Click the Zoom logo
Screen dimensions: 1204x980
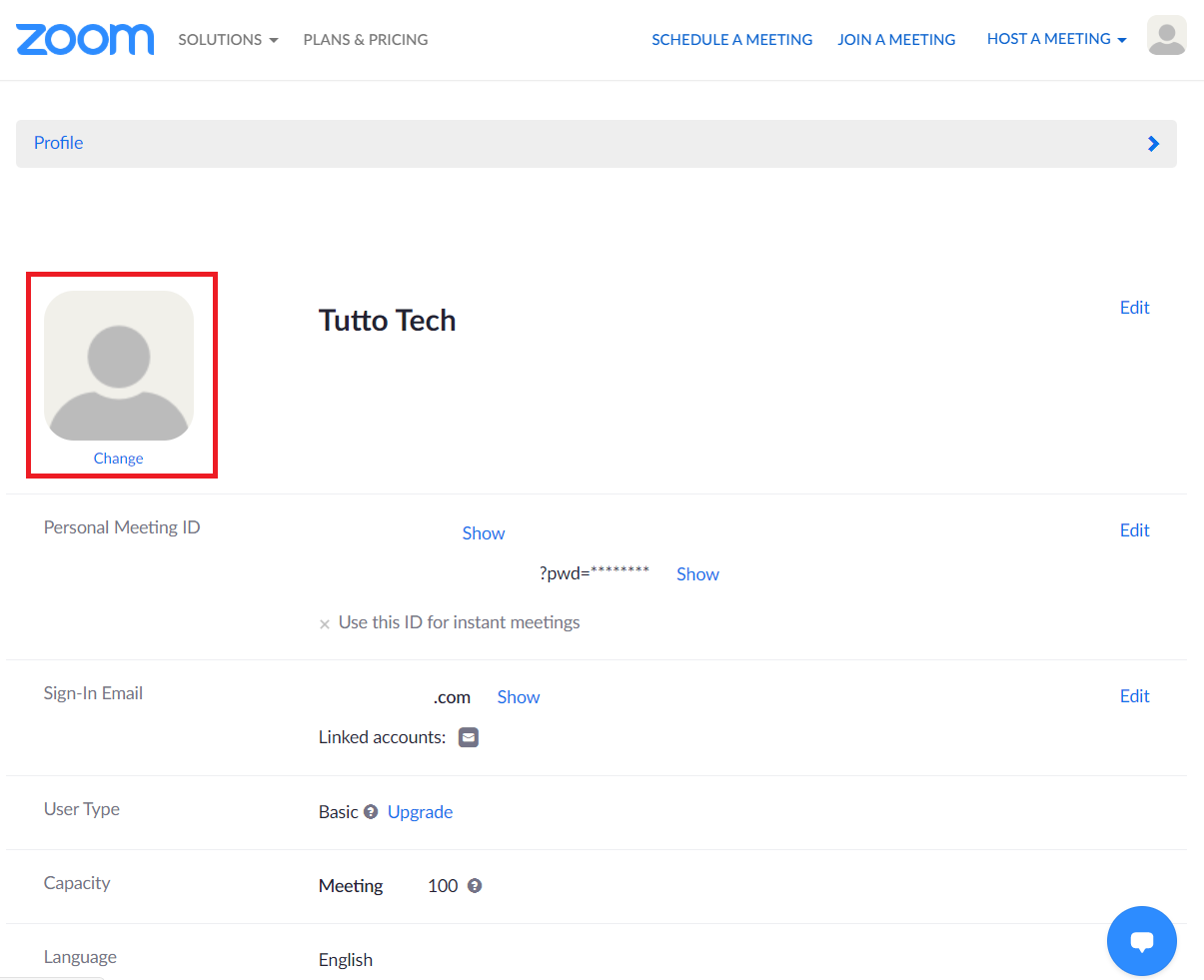pyautogui.click(x=85, y=39)
